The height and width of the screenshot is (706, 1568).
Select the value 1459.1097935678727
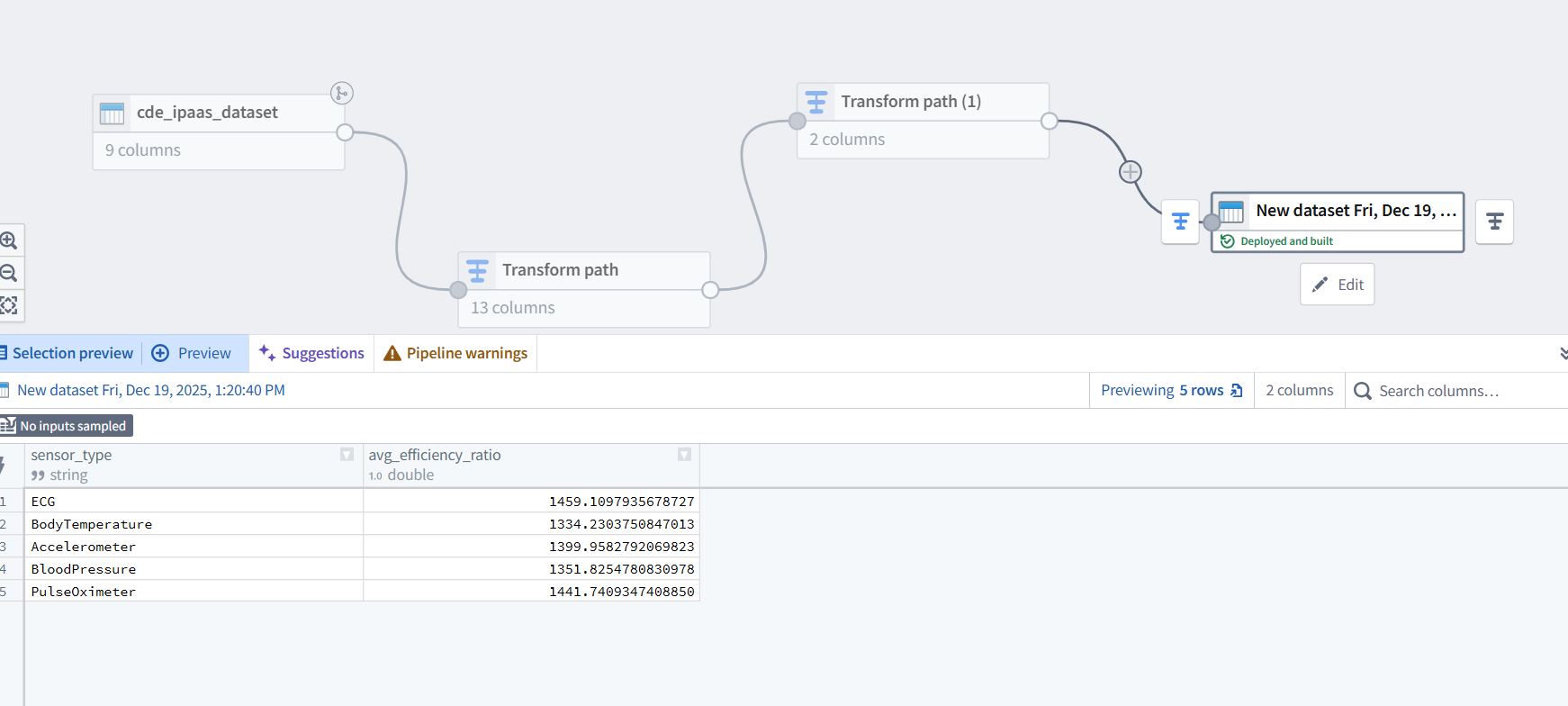pos(622,502)
